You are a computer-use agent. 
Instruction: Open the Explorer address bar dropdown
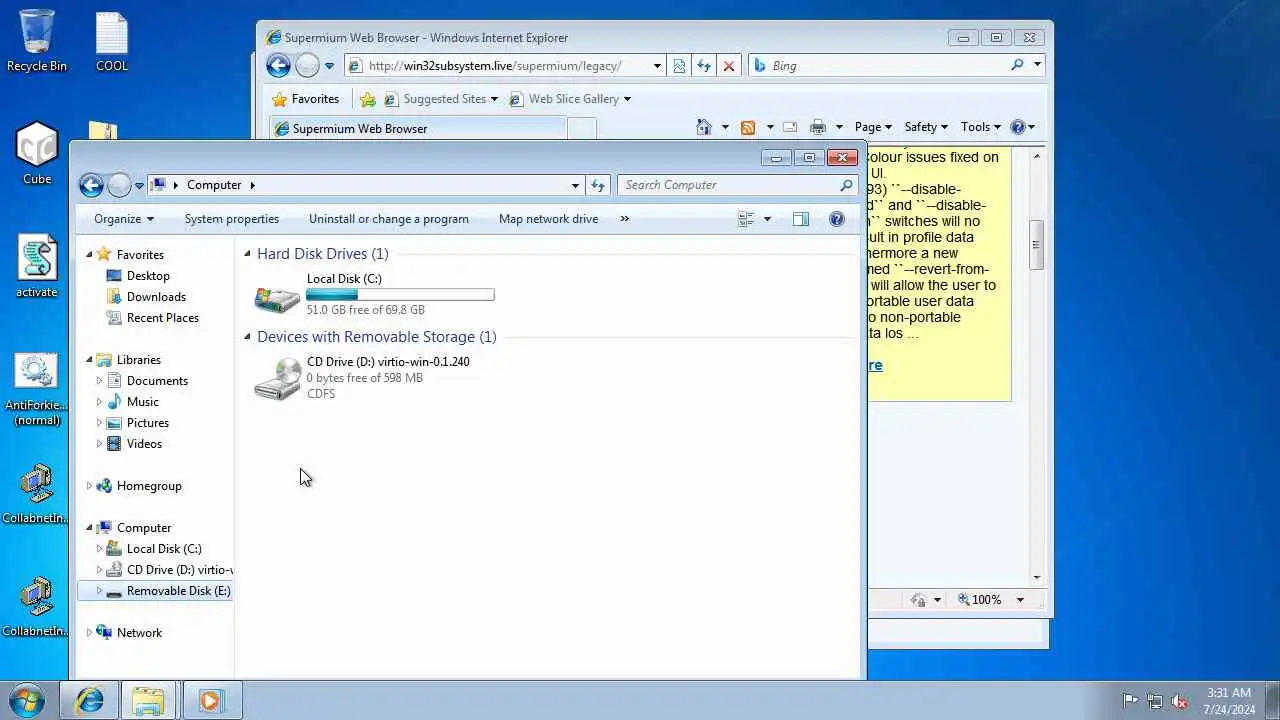[575, 185]
